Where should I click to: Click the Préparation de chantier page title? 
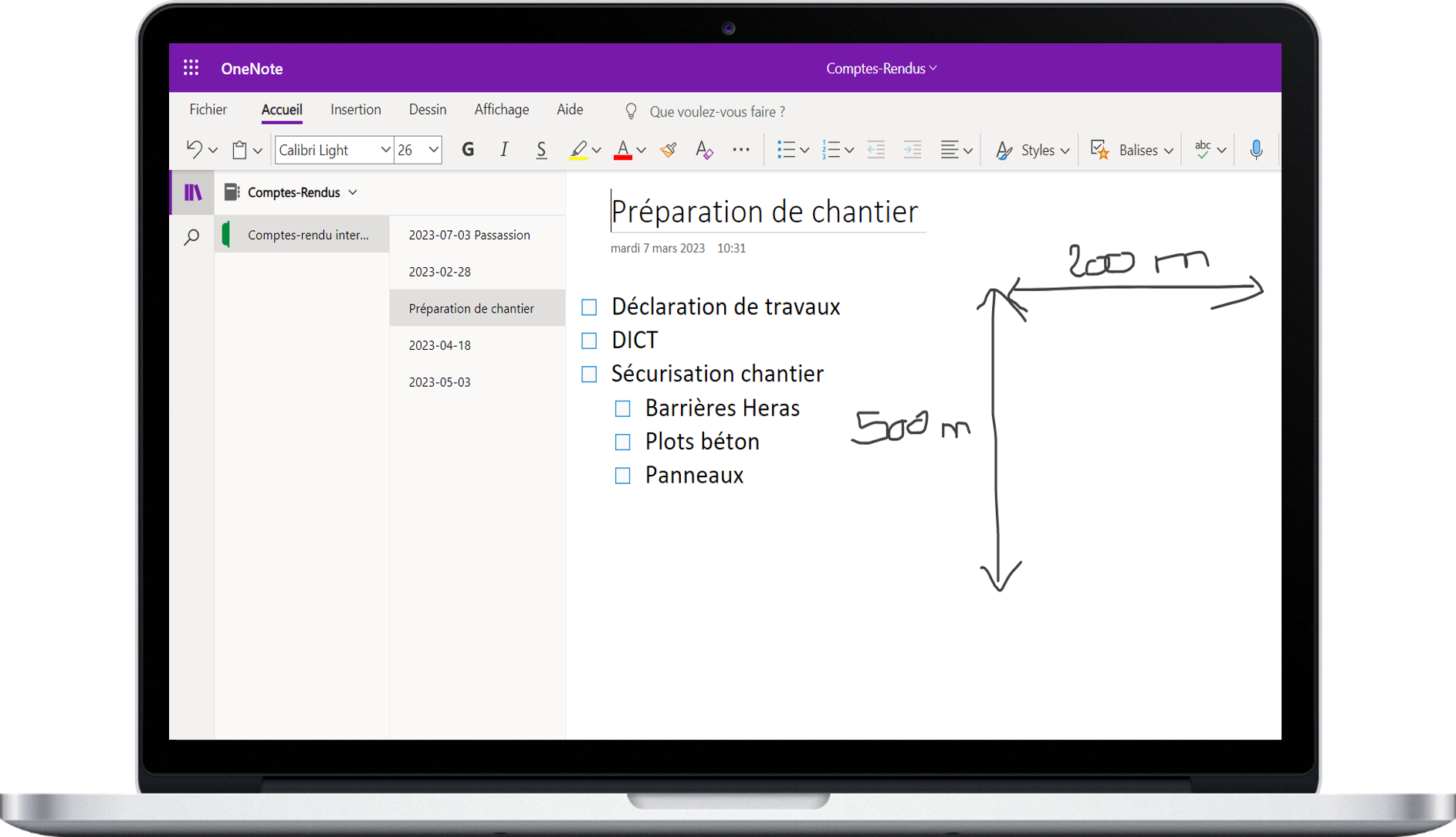(x=764, y=212)
